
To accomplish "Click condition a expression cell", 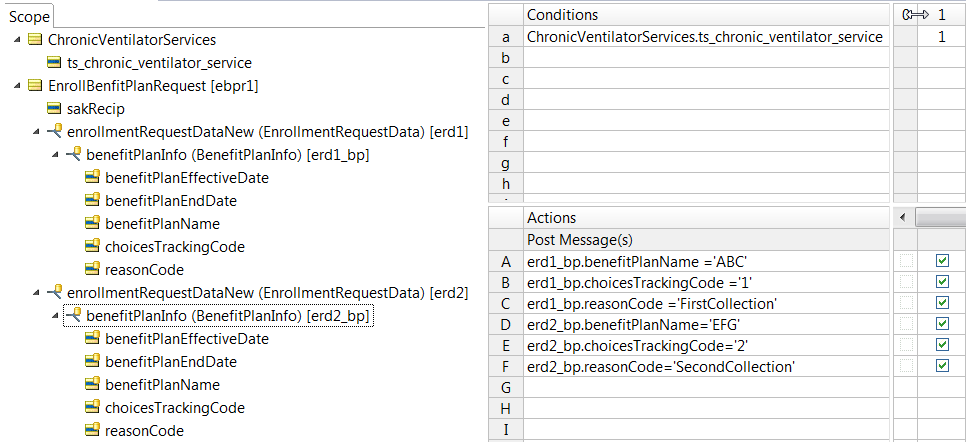I will coord(707,37).
